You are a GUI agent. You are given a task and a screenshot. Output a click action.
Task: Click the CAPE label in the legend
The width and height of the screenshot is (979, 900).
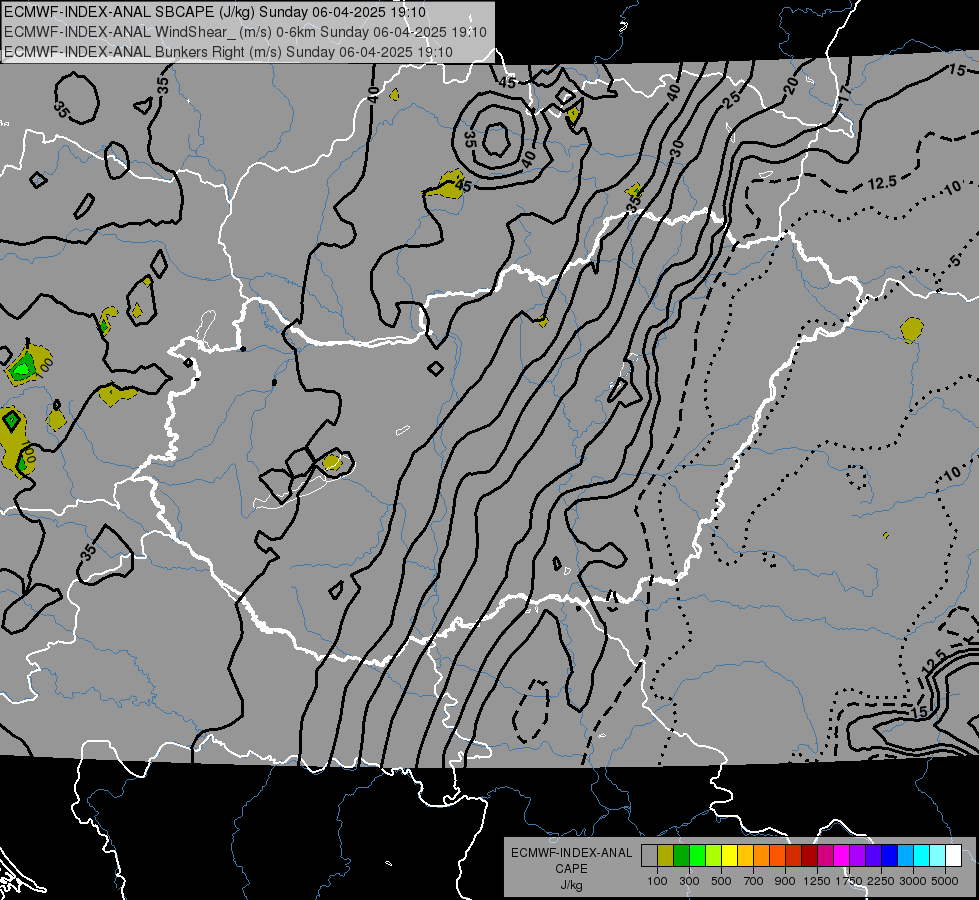(571, 869)
